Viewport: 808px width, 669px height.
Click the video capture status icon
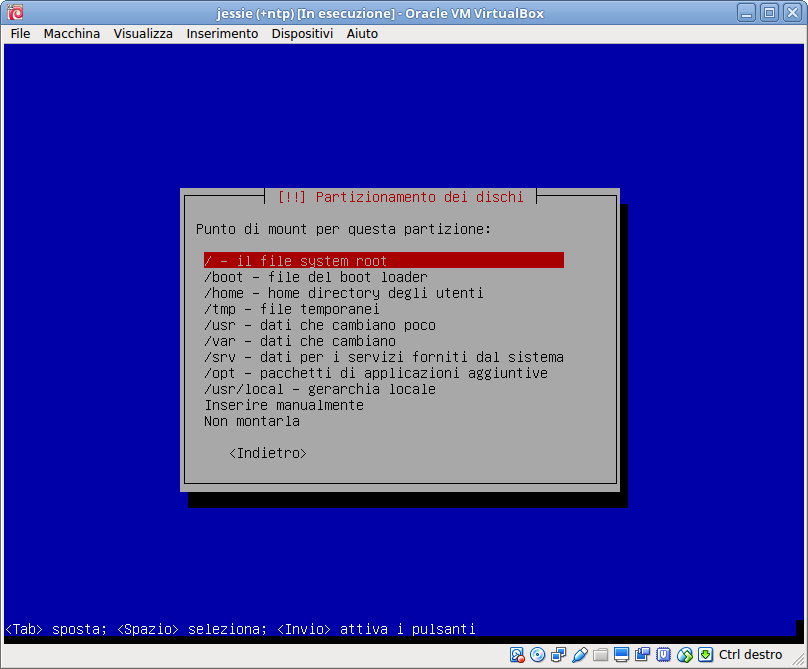pyautogui.click(x=643, y=655)
